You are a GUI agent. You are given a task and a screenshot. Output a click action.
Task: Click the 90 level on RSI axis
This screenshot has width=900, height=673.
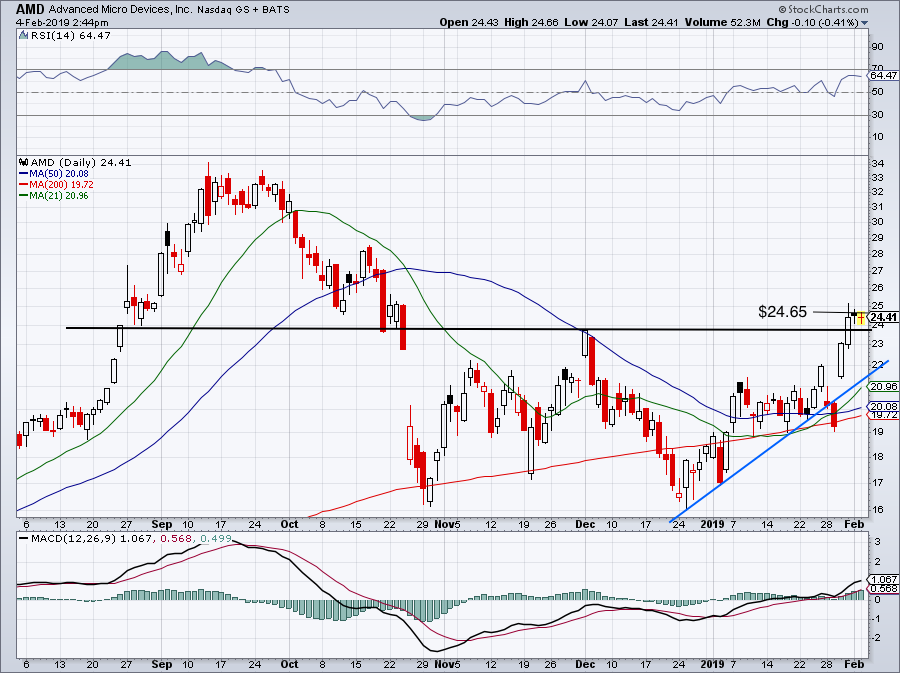(x=878, y=46)
